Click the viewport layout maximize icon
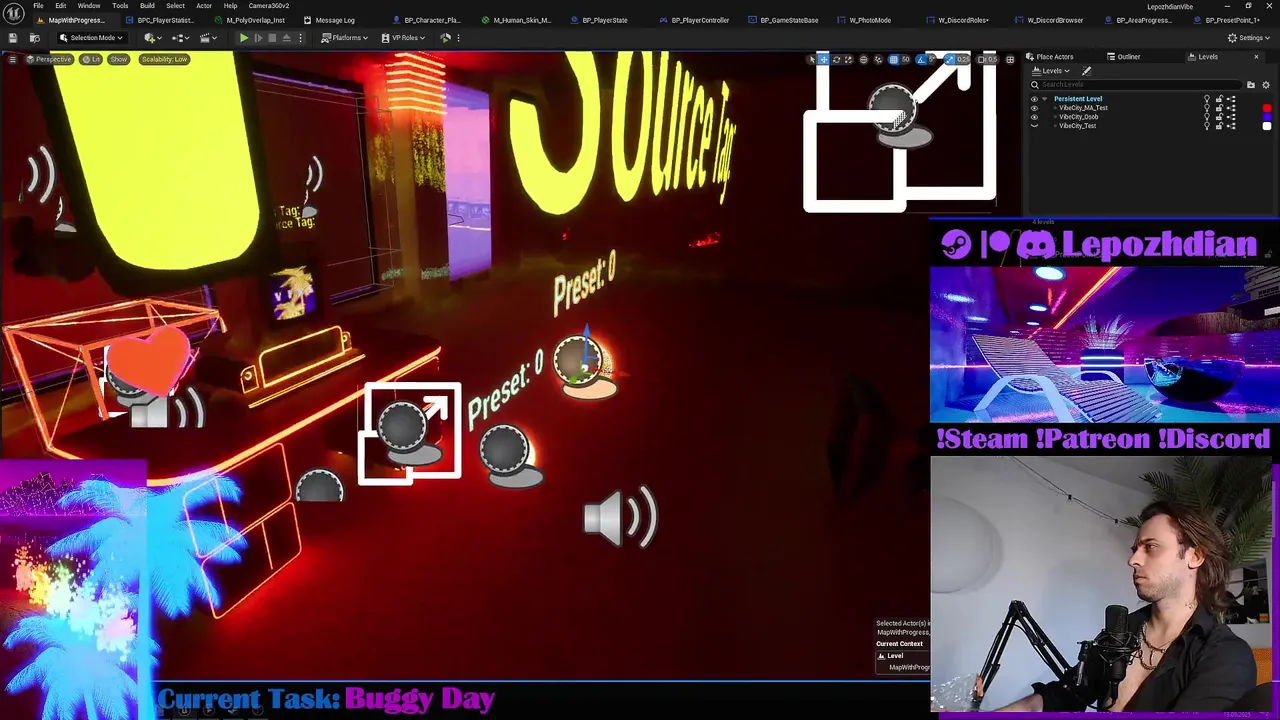 (1010, 59)
